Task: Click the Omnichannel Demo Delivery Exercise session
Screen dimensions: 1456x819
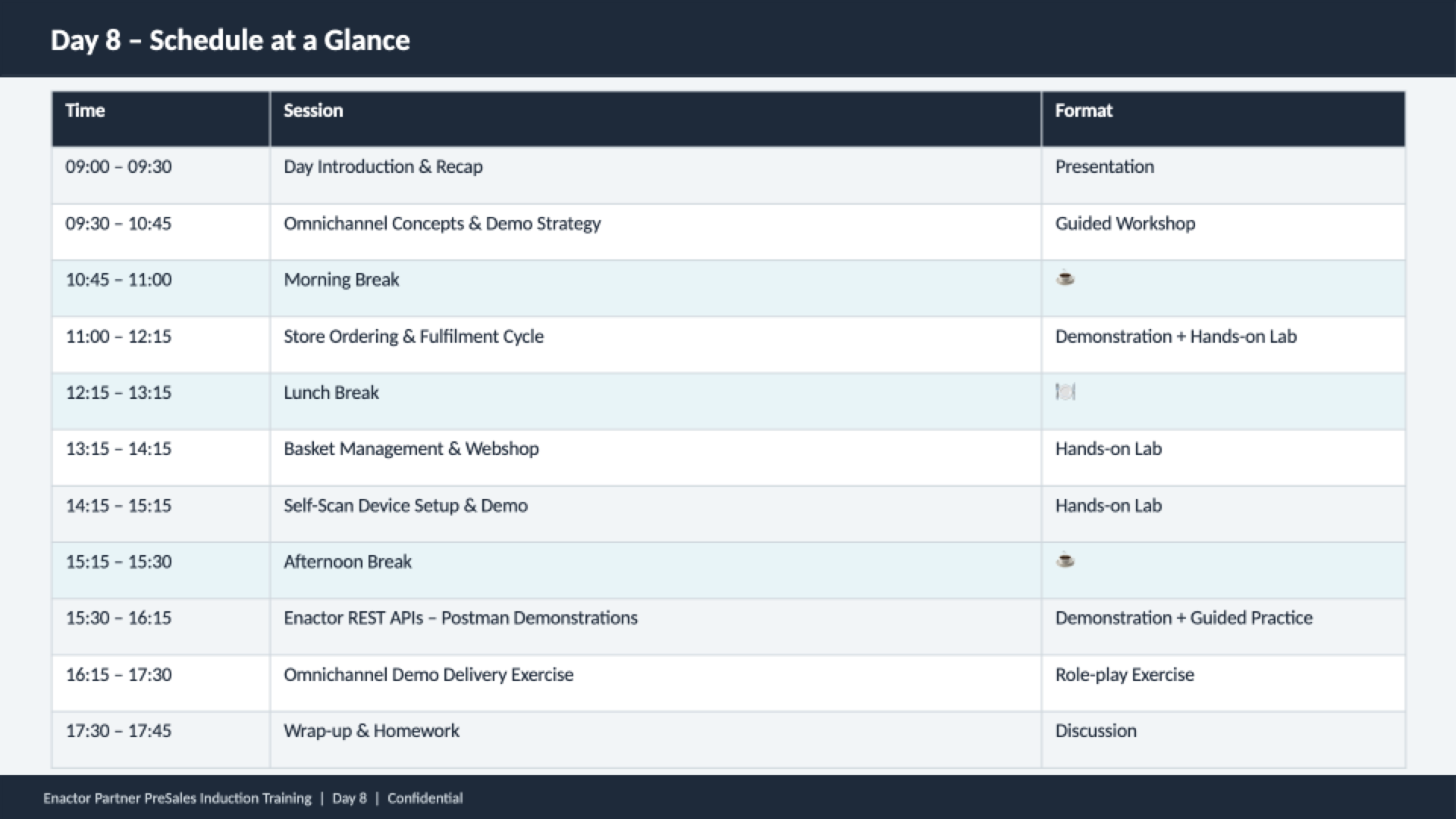Action: tap(428, 674)
